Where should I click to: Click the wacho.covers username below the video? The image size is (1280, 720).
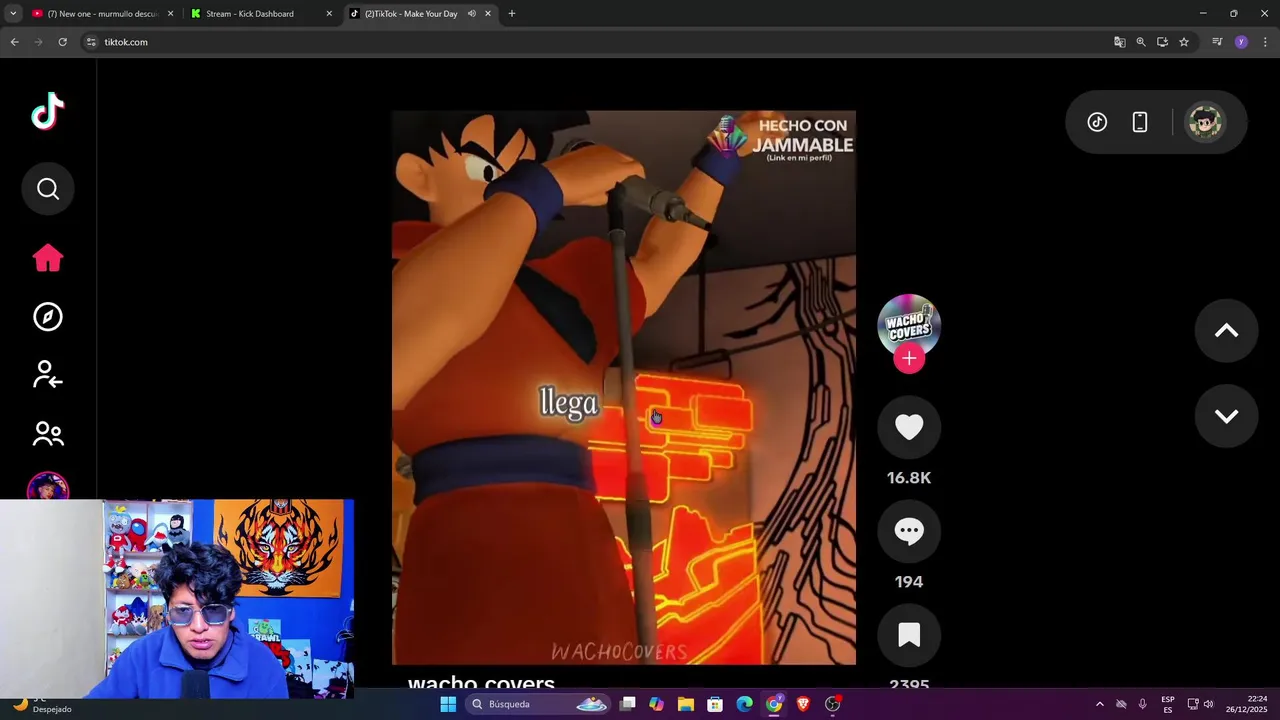pyautogui.click(x=481, y=684)
